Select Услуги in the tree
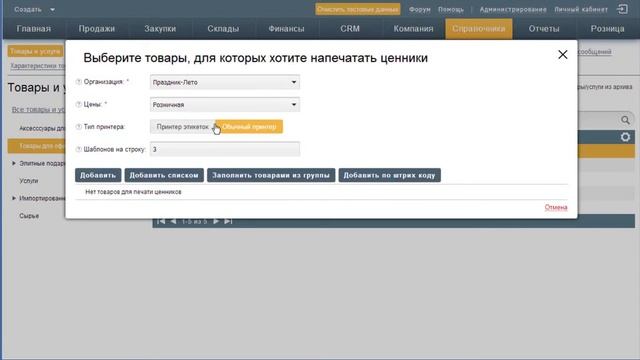640x360 pixels. tap(29, 181)
